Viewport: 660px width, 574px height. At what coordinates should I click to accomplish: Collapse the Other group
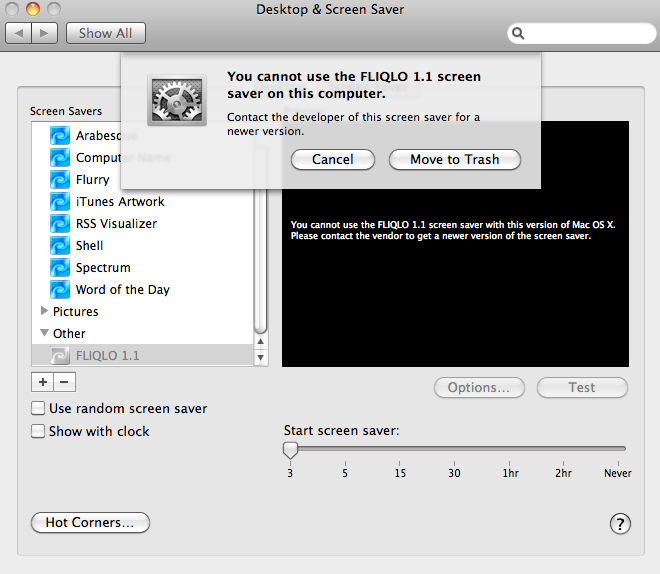pyautogui.click(x=44, y=333)
